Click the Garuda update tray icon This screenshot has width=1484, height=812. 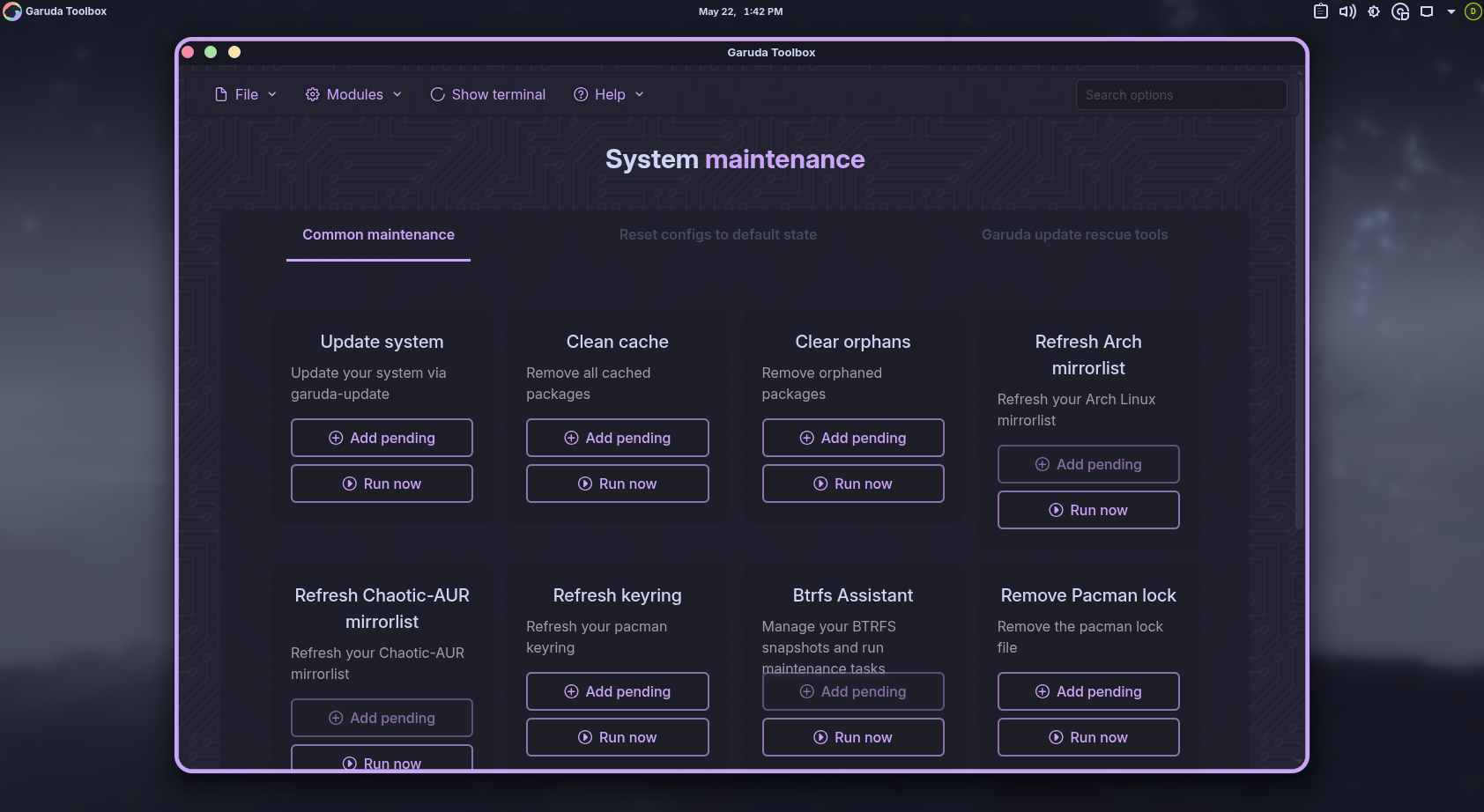pyautogui.click(x=1400, y=11)
